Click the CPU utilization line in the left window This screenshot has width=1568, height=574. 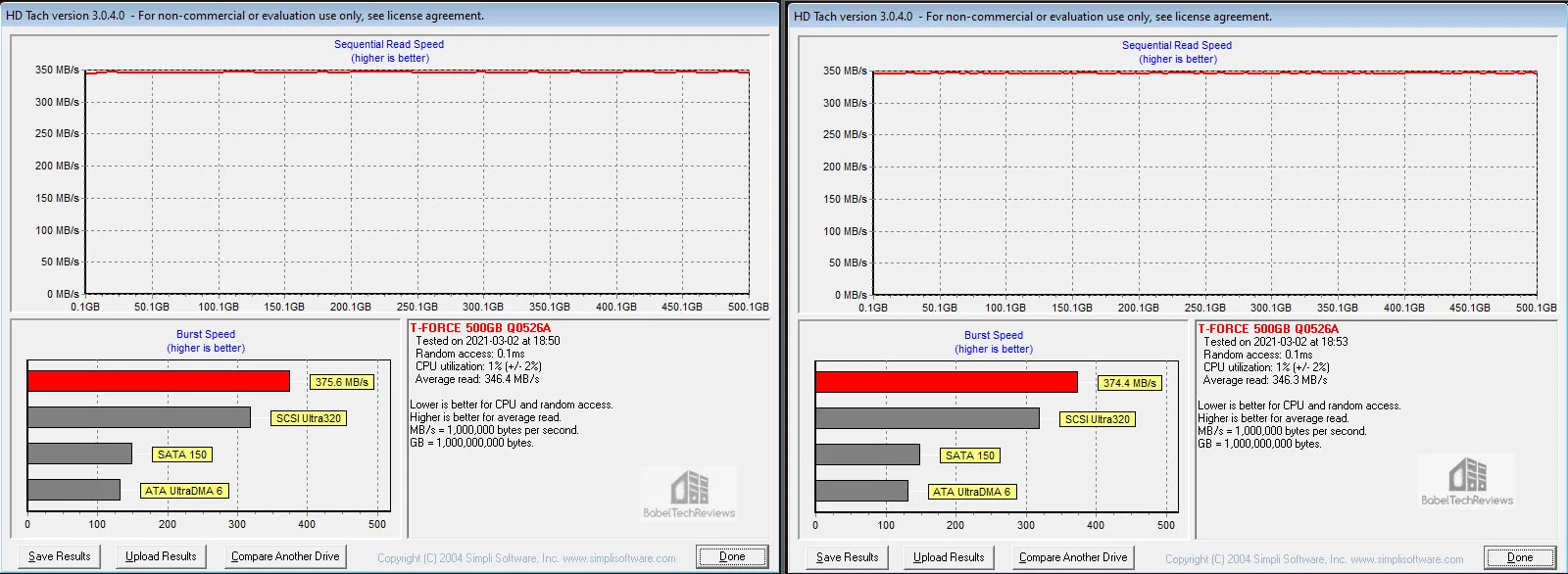click(x=478, y=366)
